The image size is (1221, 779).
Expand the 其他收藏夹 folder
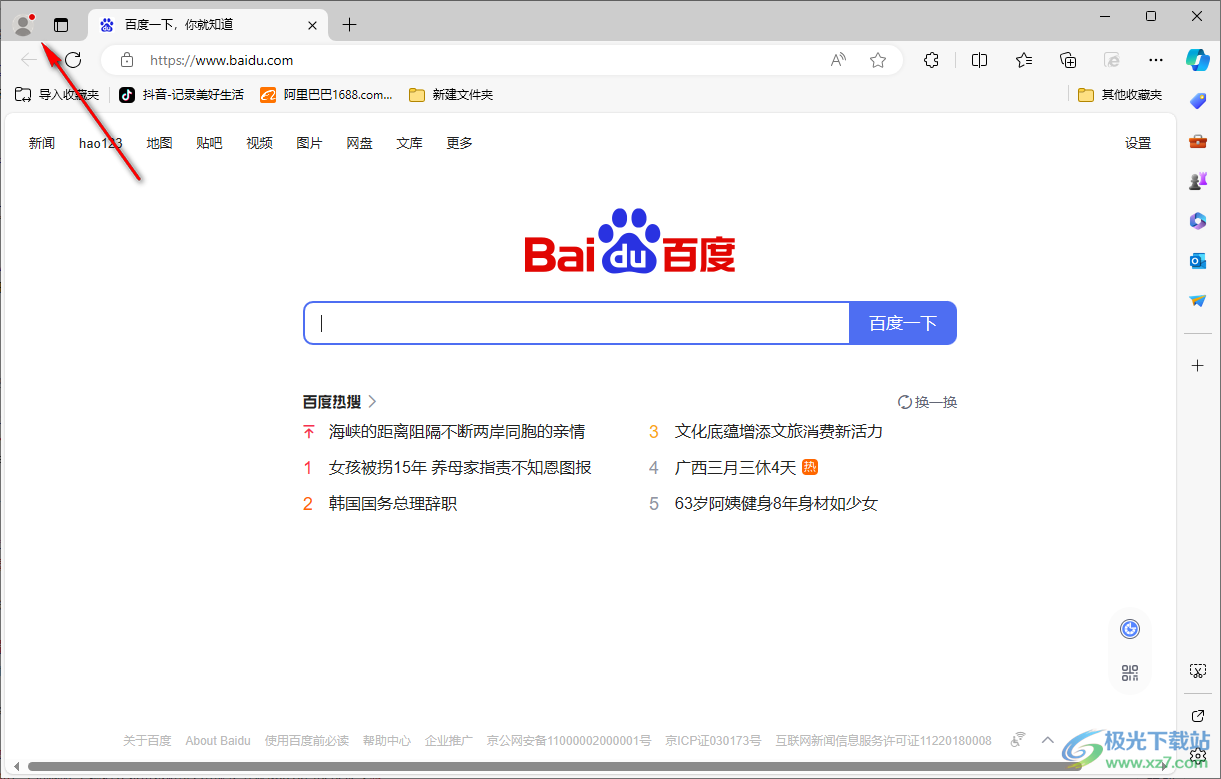1120,95
